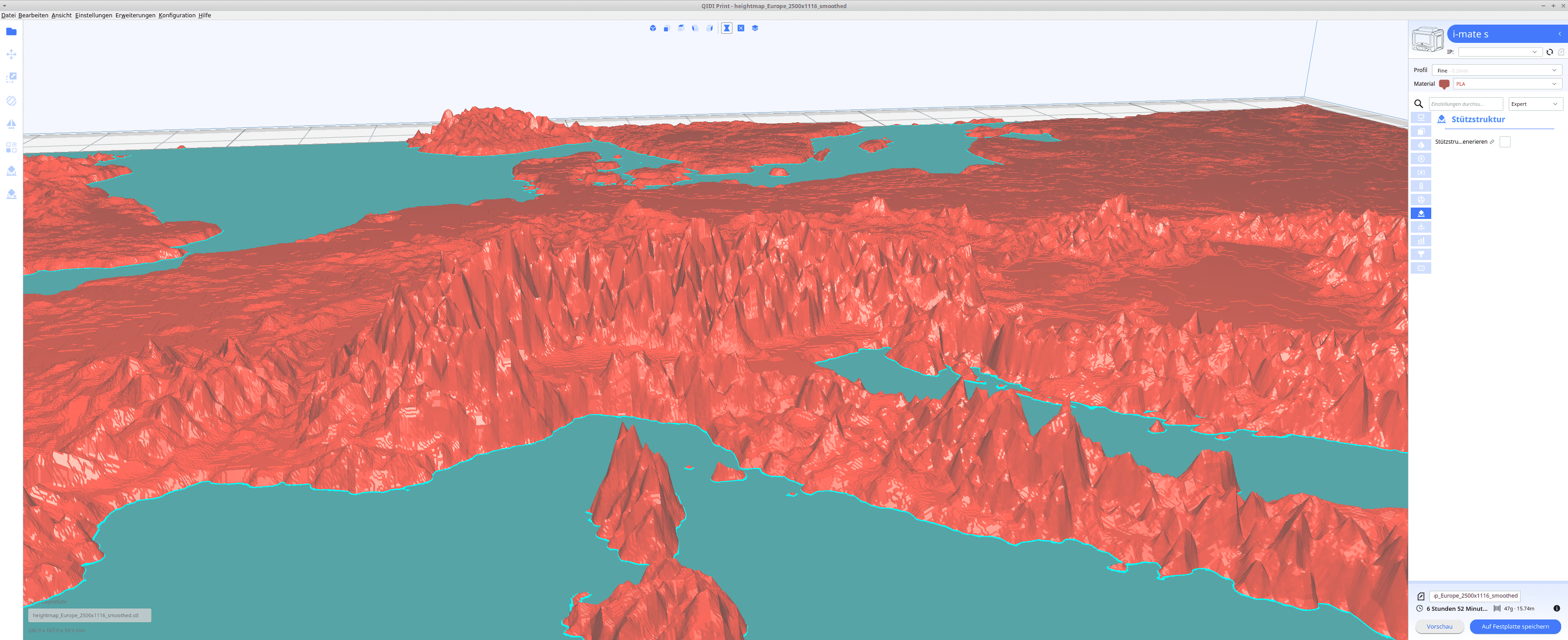The width and height of the screenshot is (1568, 640).
Task: Open per-model settings tool in left toolbar
Action: click(x=11, y=147)
